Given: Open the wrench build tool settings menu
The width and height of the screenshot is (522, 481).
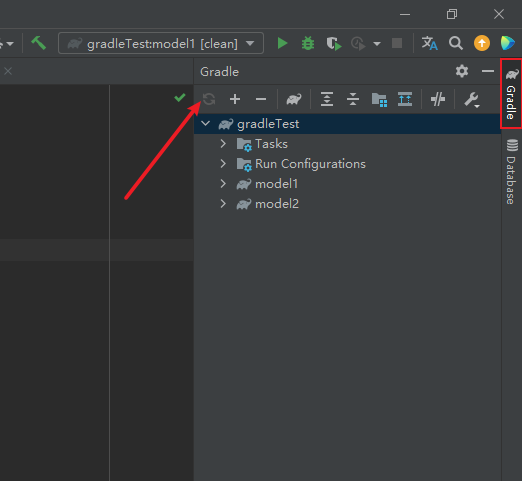Looking at the screenshot, I should [472, 99].
